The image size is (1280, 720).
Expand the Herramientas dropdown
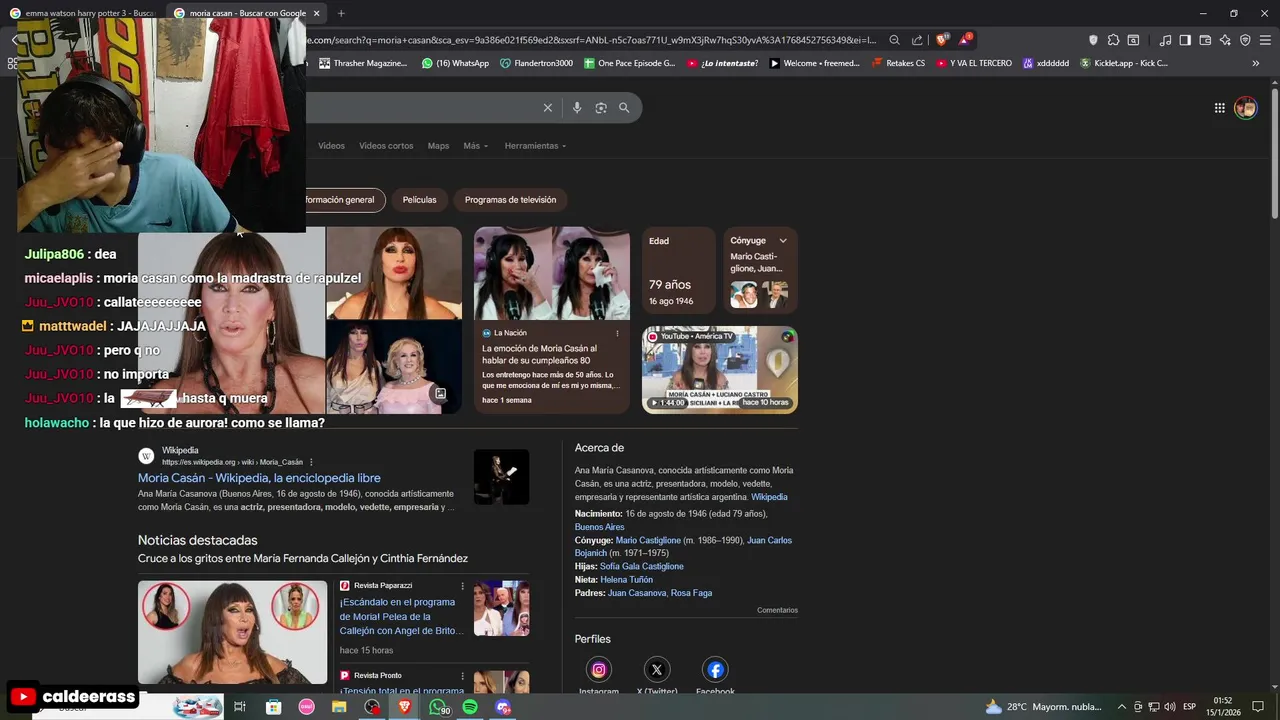pyautogui.click(x=535, y=146)
